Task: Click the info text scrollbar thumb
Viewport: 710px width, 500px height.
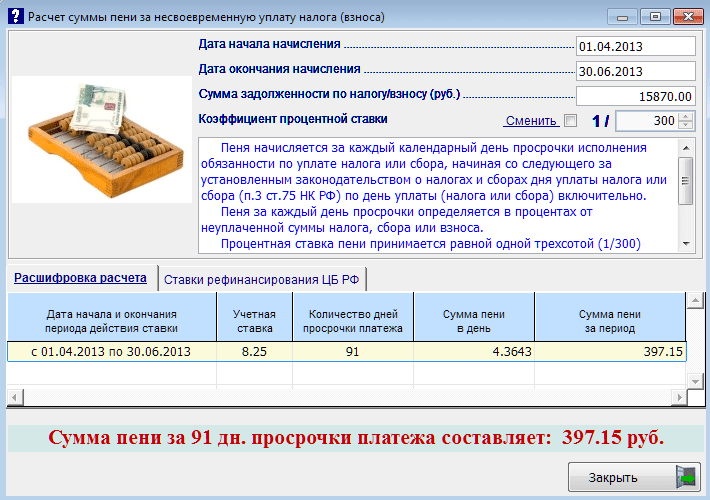Action: (686, 181)
